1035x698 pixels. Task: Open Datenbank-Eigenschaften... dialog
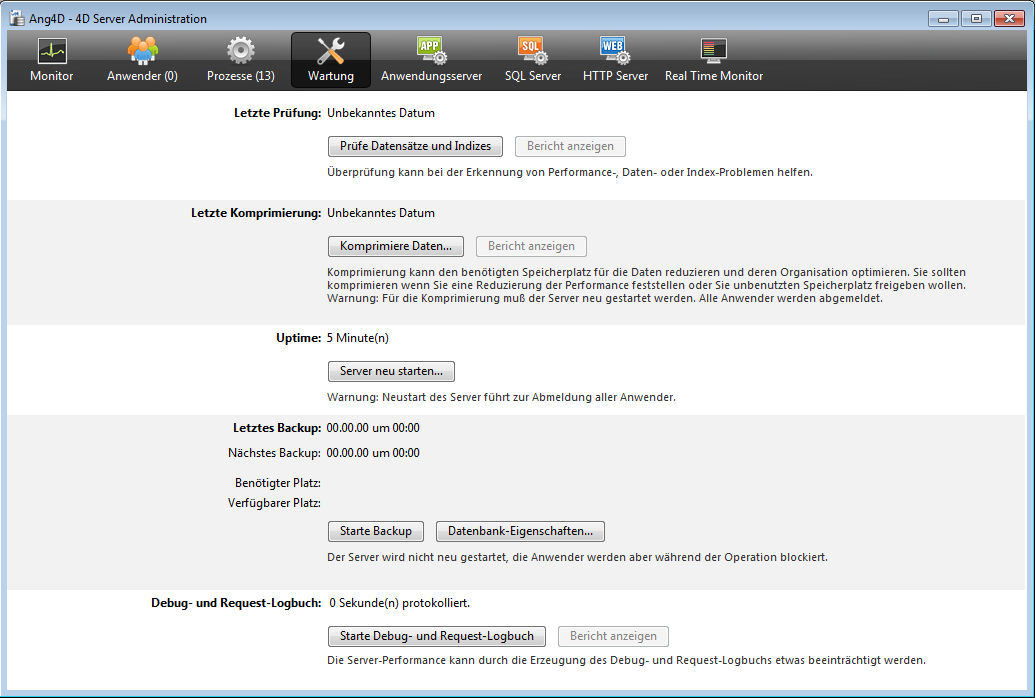[x=520, y=531]
